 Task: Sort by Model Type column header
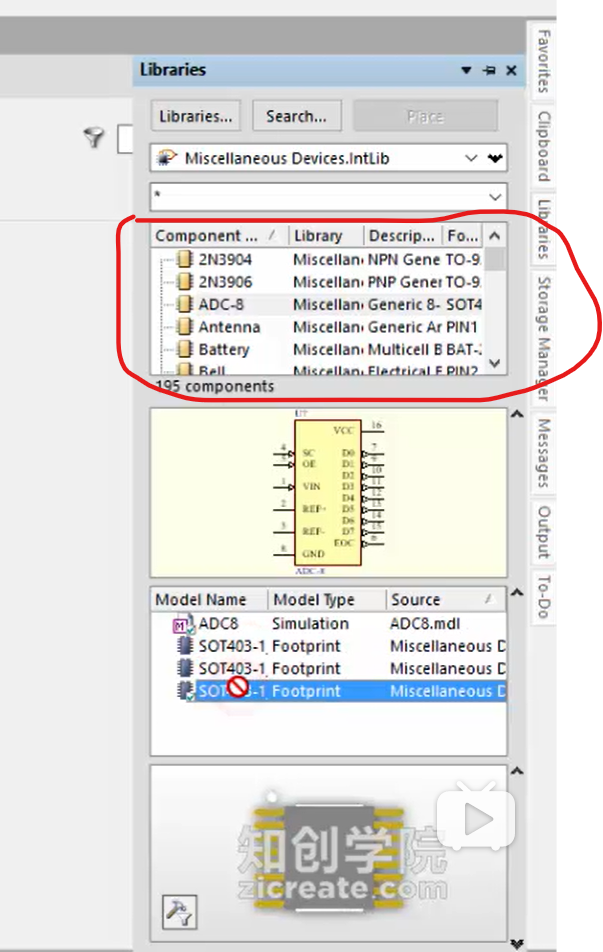(x=327, y=600)
